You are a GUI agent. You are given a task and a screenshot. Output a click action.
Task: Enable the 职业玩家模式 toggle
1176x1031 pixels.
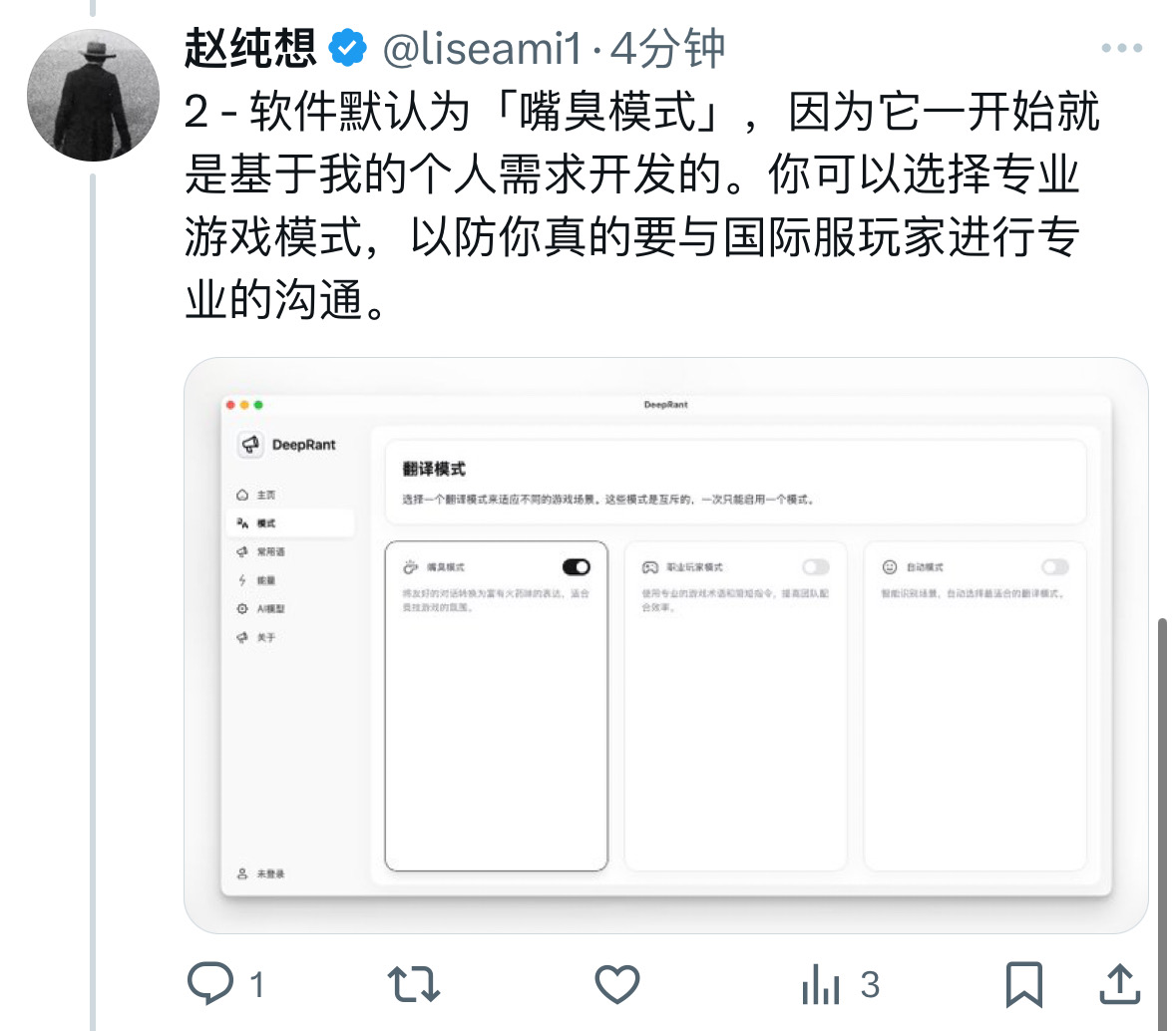(x=816, y=567)
